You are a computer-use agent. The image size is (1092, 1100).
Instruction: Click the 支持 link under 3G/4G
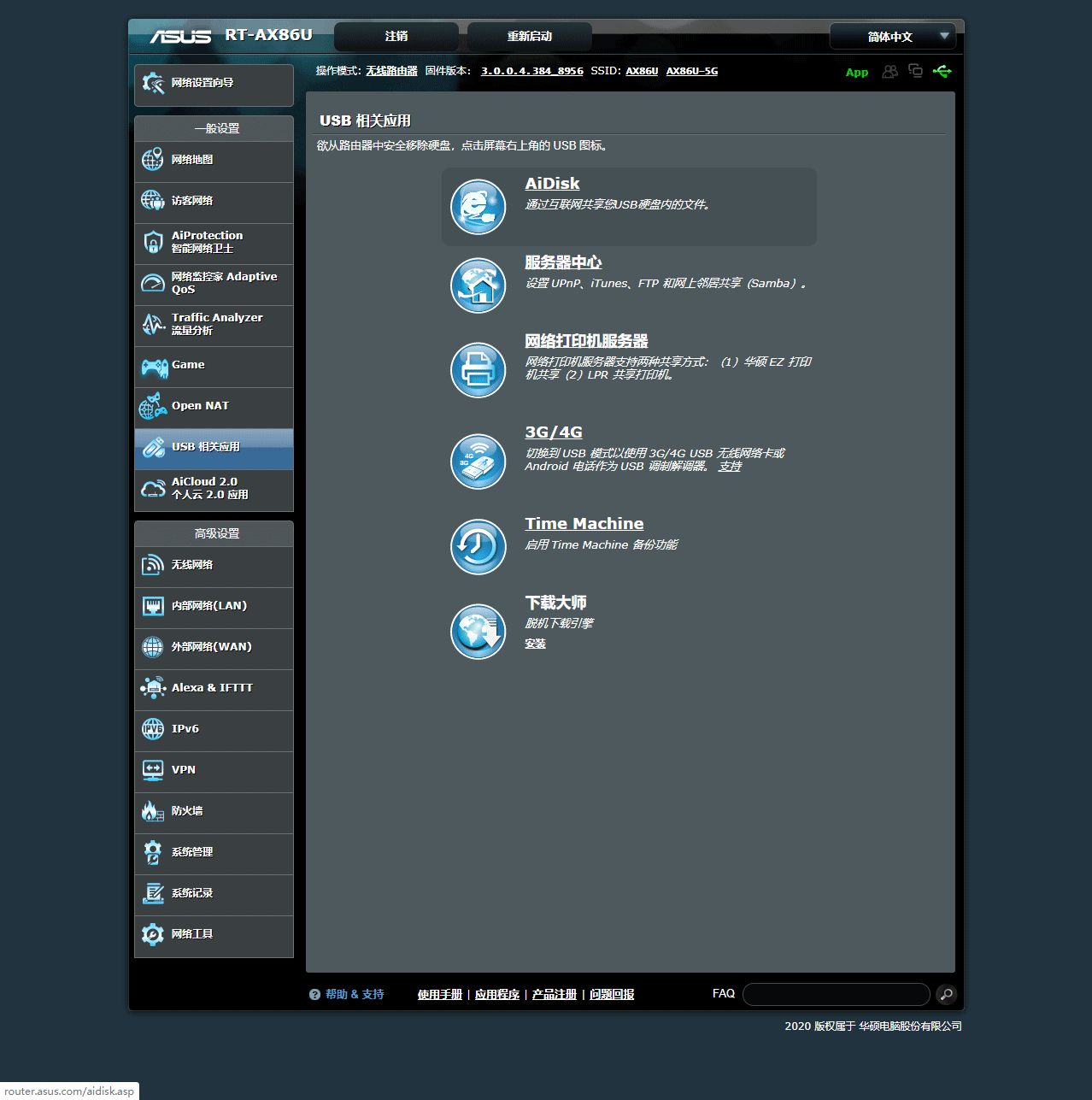[730, 467]
